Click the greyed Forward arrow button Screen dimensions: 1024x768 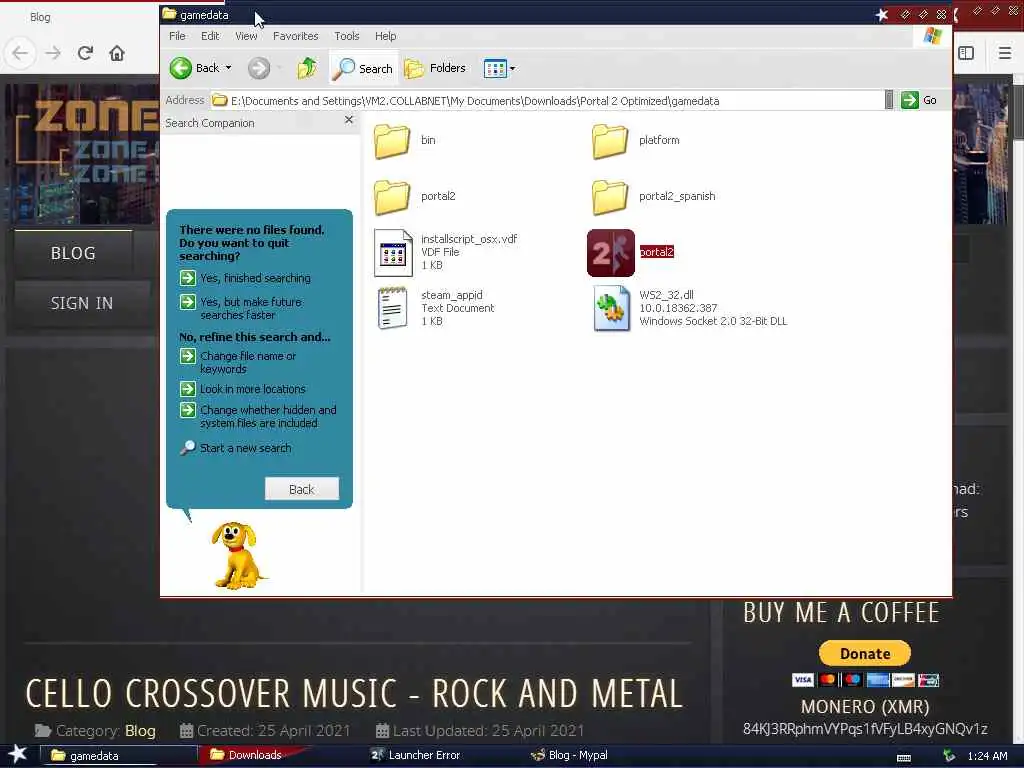click(x=259, y=68)
